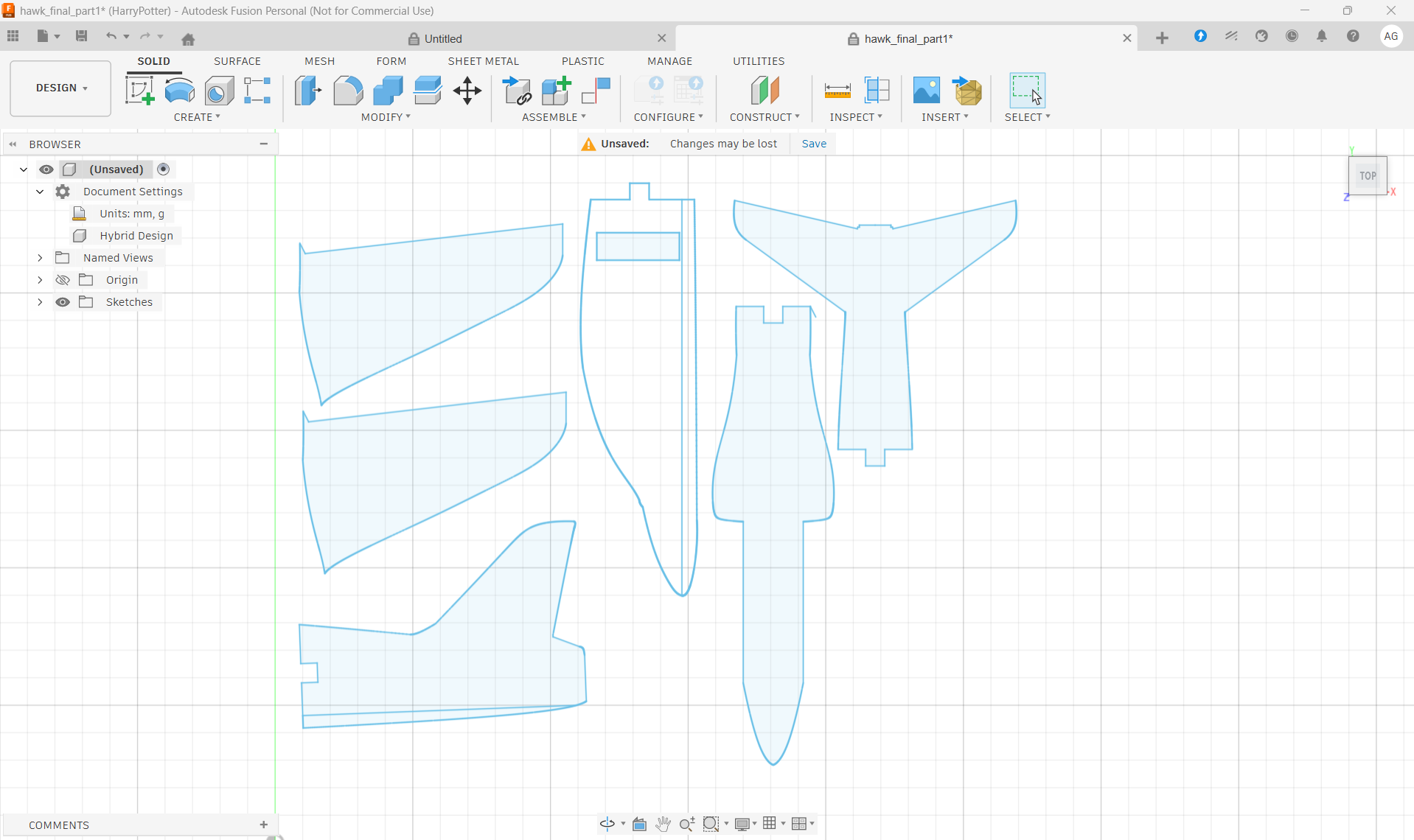Open the Measure tool
1414x840 pixels.
tap(837, 91)
